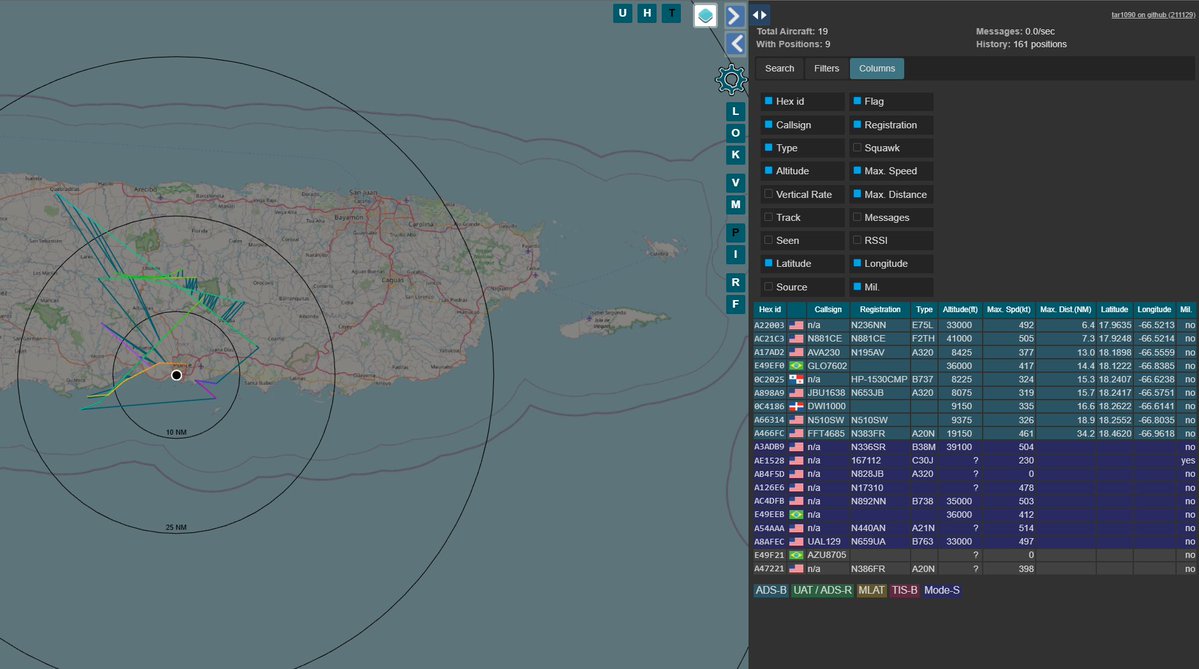Enable Track column checkbox
This screenshot has width=1199, height=669.
click(x=768, y=217)
